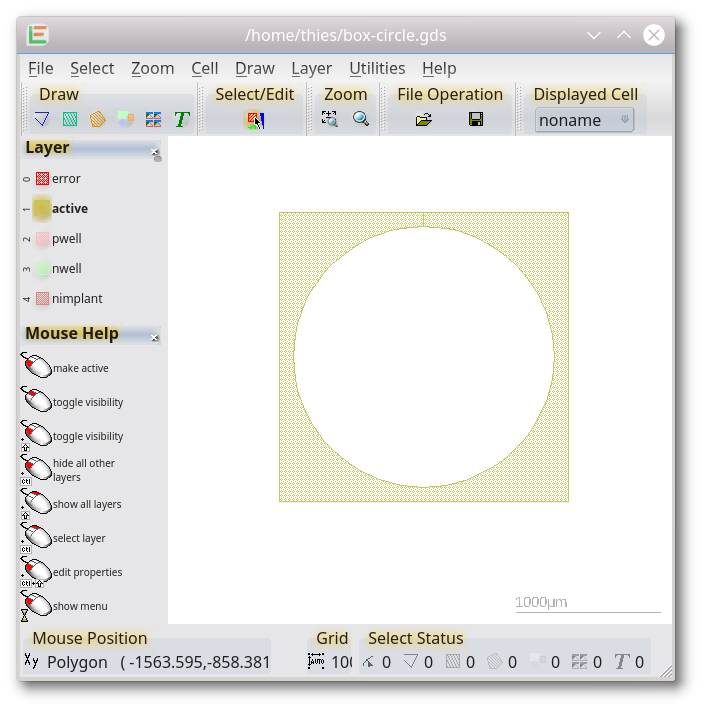704x710 pixels.
Task: Click the edit properties mouse icon
Action: click(x=36, y=571)
